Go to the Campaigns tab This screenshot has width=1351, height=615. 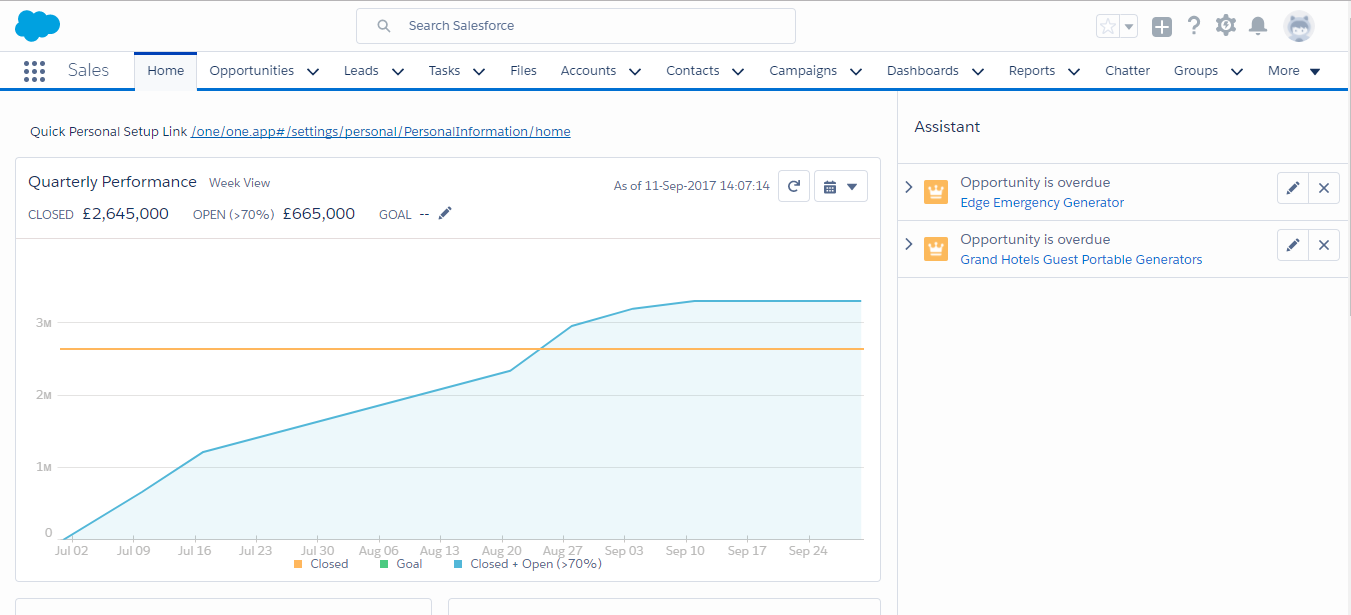pos(803,71)
